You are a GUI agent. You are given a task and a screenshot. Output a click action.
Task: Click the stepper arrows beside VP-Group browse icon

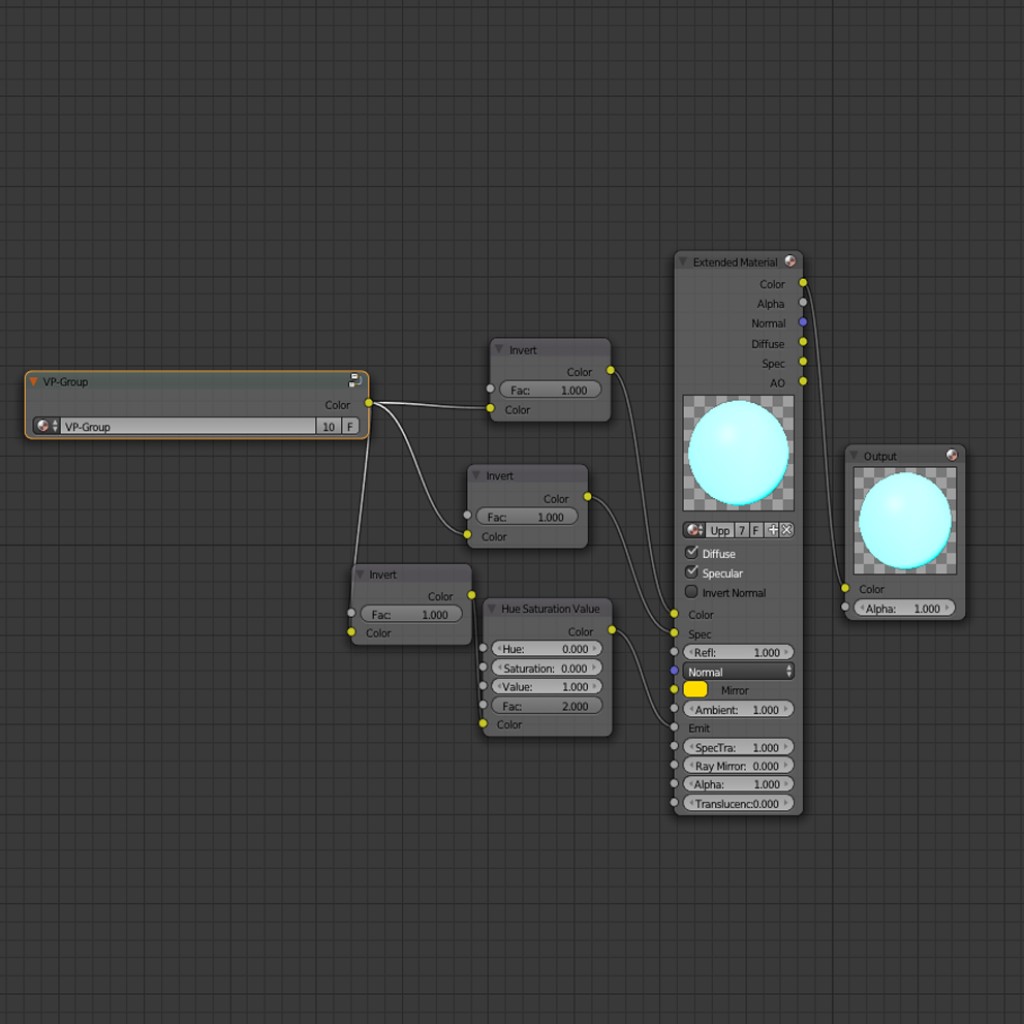[55, 426]
